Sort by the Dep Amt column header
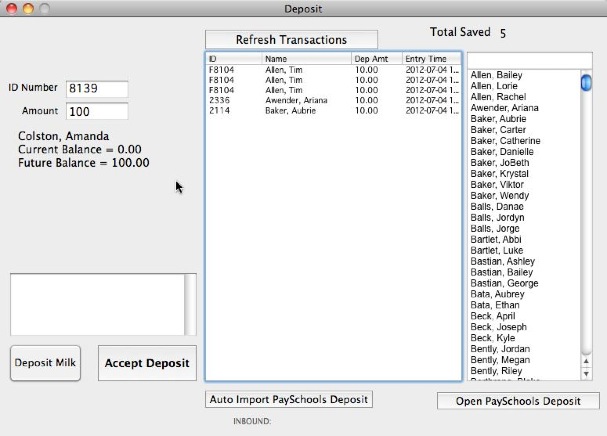Viewport: 607px width, 436px height. pos(377,58)
